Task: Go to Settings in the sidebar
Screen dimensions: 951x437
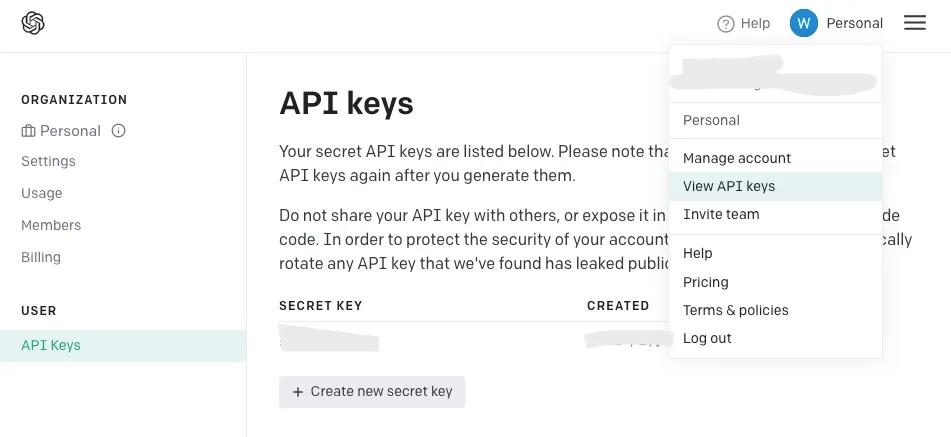Action: 48,161
